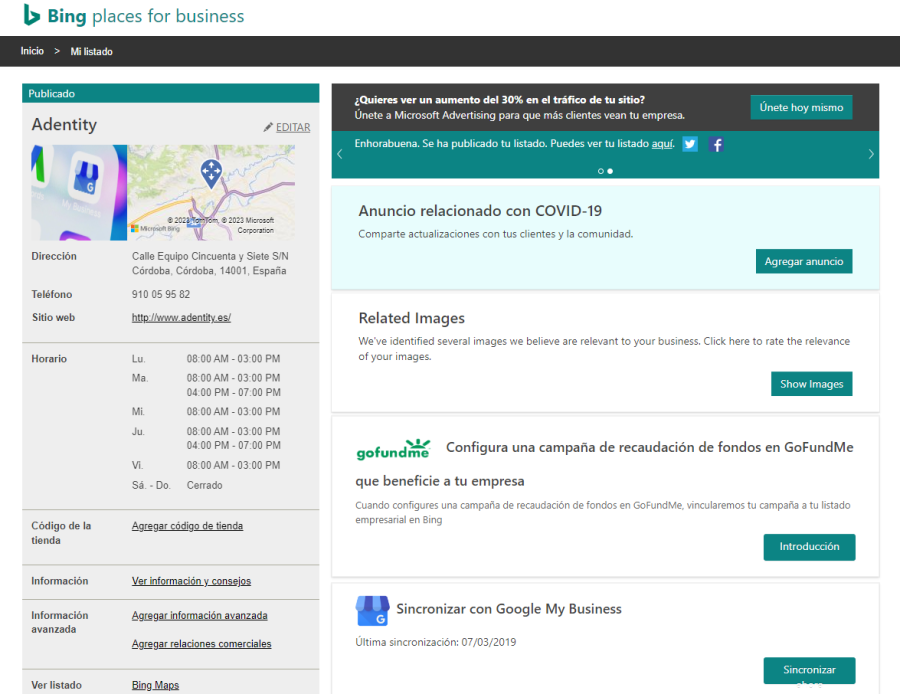
Task: Click the pencil EDITAR icon
Action: click(x=268, y=127)
